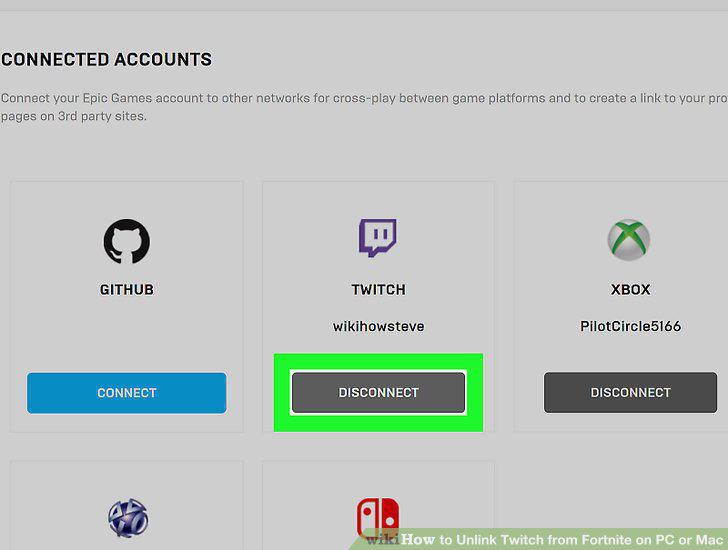Disconnect the Xbox account

pos(630,392)
